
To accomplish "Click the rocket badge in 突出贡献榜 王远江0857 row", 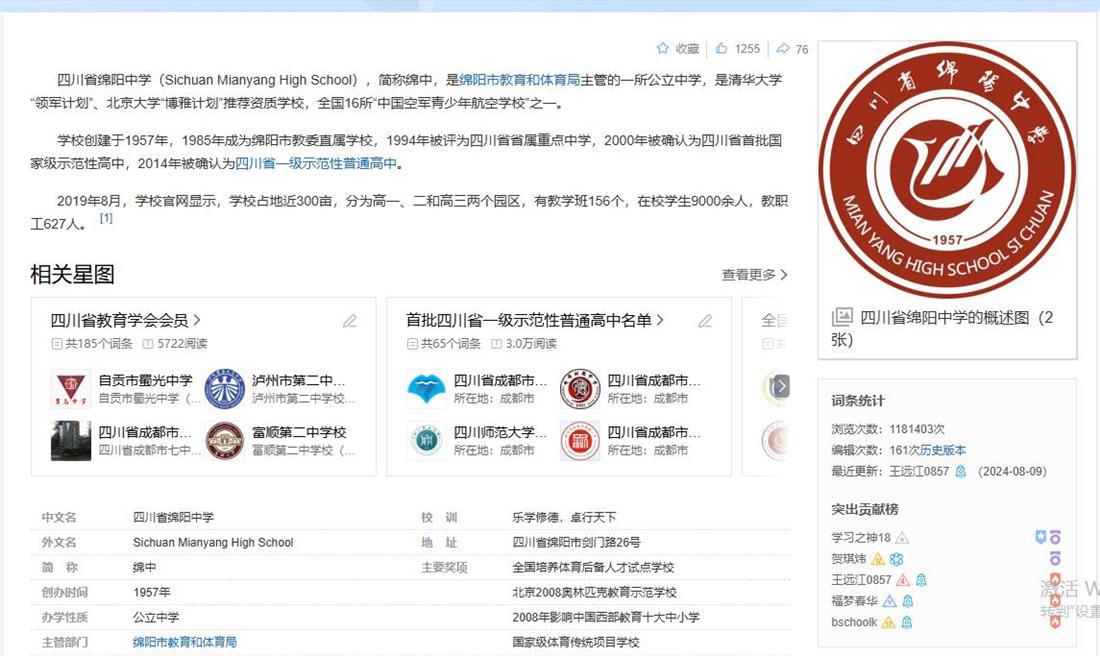I will click(921, 580).
